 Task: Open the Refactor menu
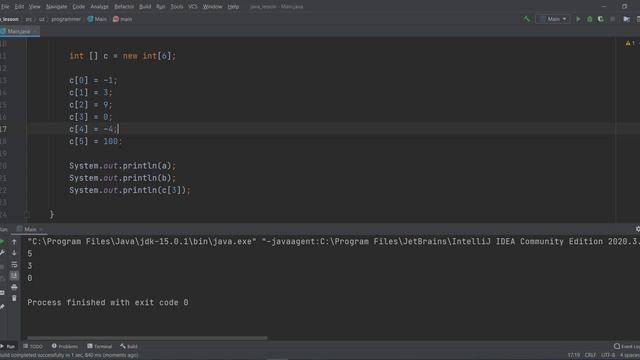(x=124, y=7)
